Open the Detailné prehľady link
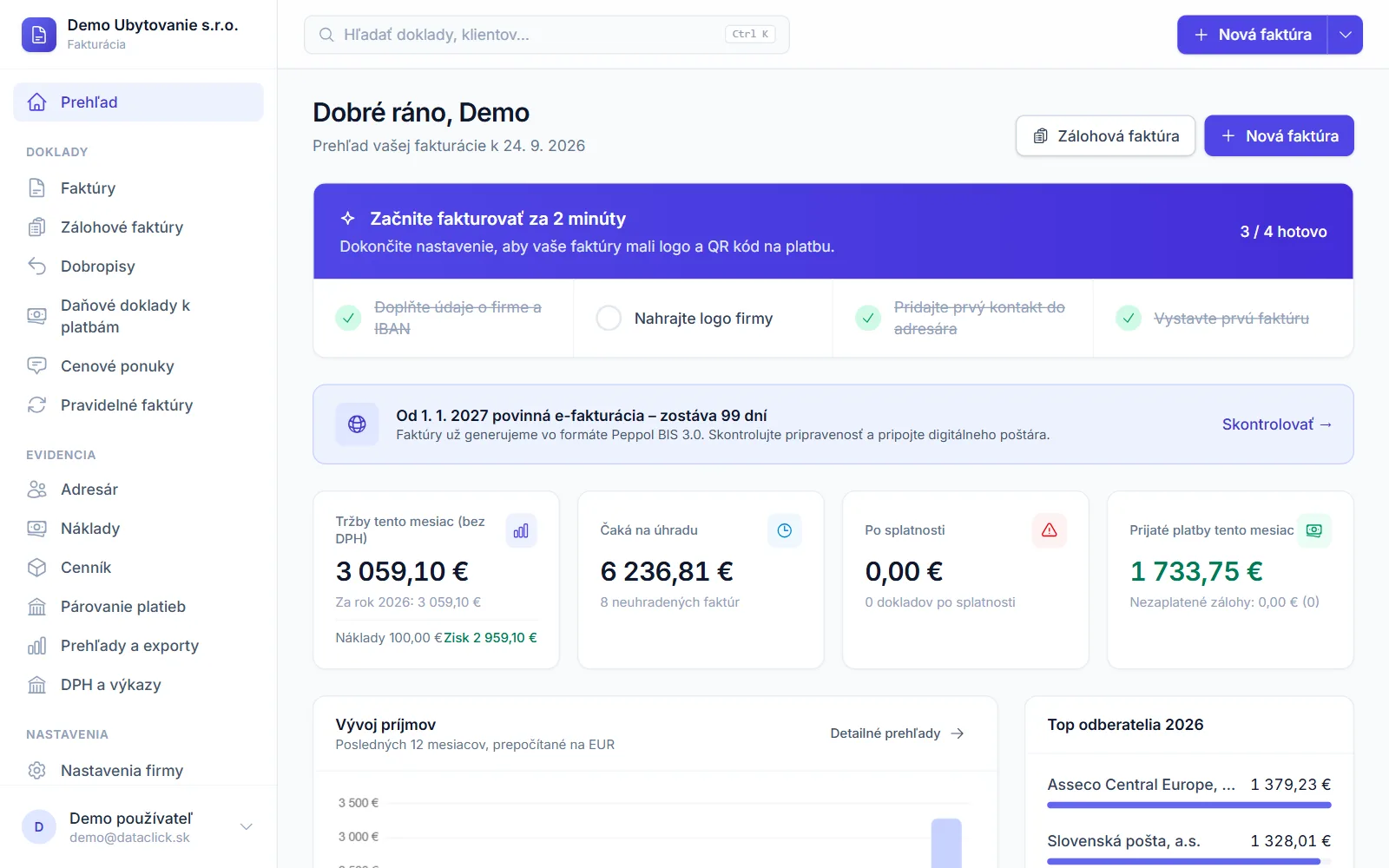Screen dimensions: 1389x868 coord(897,733)
